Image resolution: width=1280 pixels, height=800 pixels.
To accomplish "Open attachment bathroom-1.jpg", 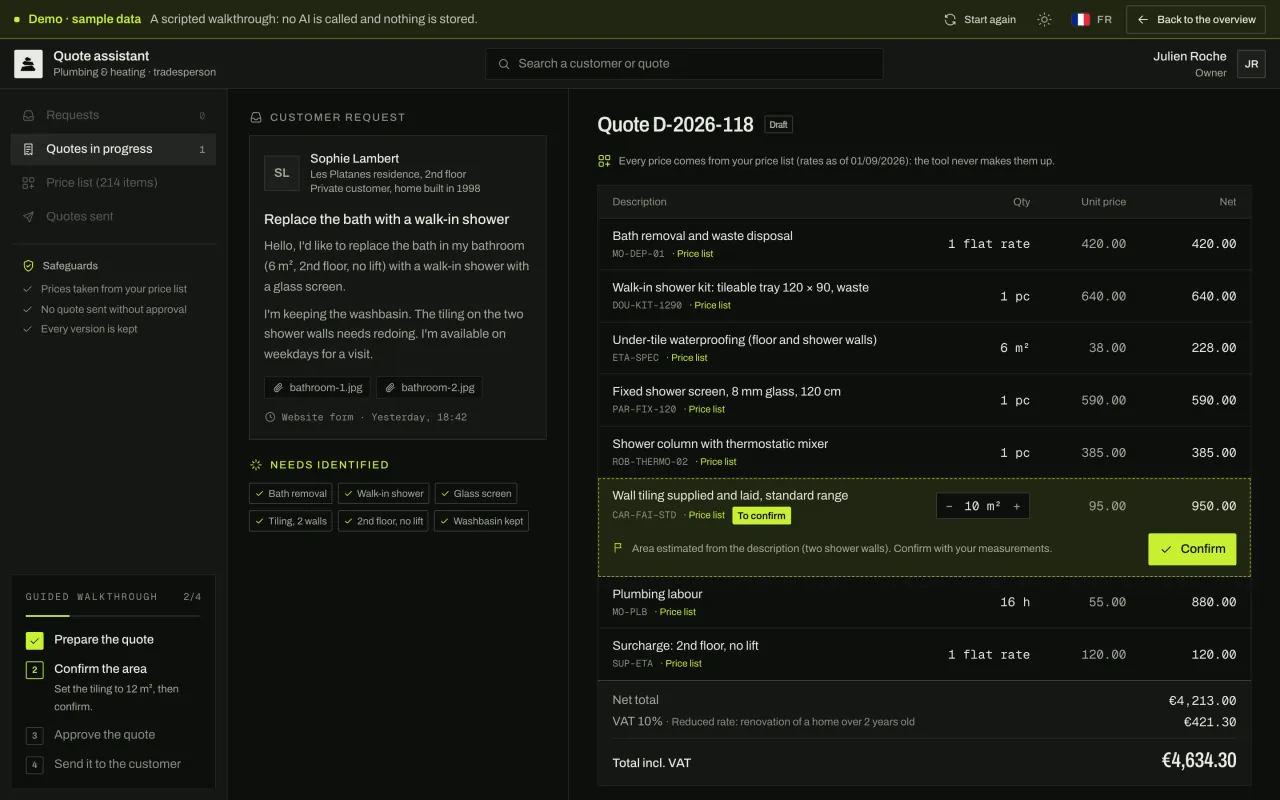I will [x=318, y=387].
